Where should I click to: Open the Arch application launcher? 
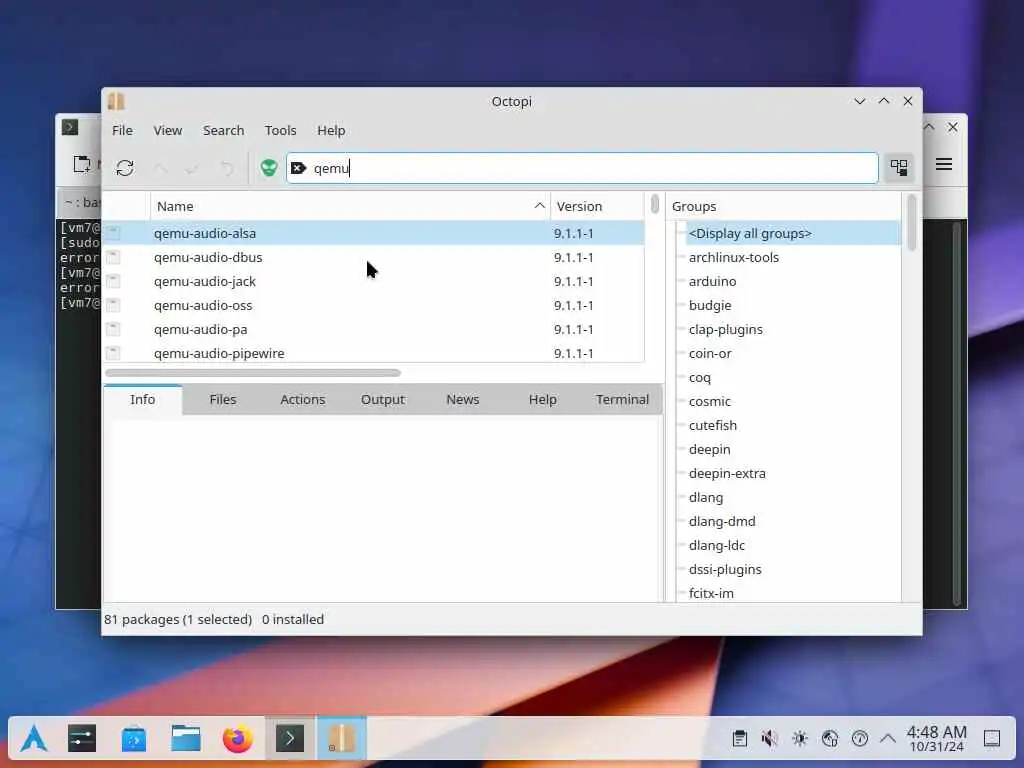pyautogui.click(x=33, y=739)
